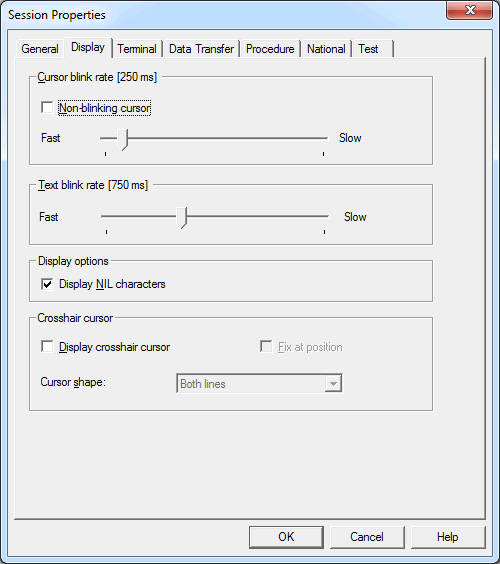Open the Data Transfer tab
500x564 pixels.
click(x=201, y=49)
